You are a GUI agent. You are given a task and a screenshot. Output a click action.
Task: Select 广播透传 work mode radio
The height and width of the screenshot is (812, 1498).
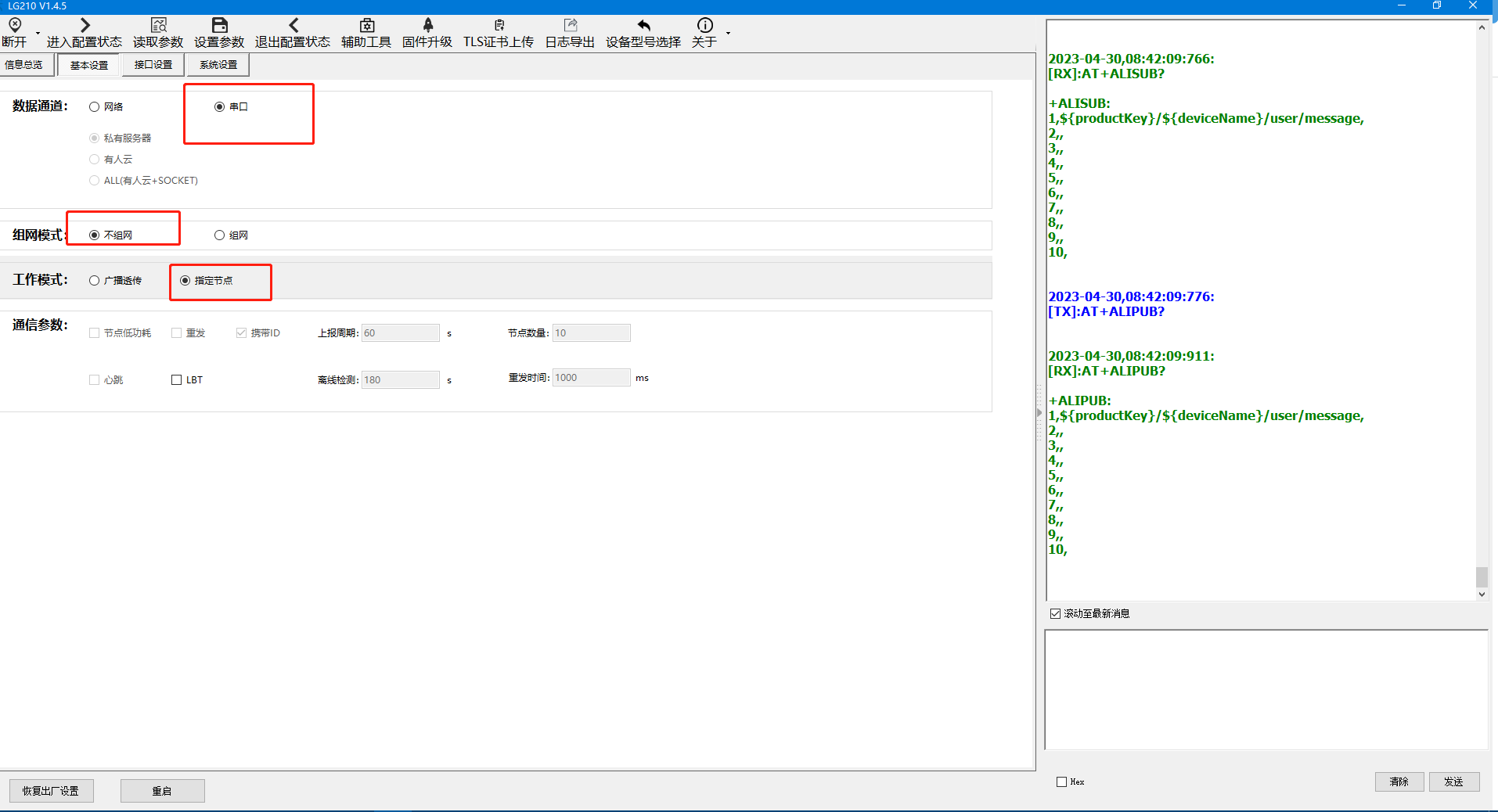pyautogui.click(x=95, y=280)
